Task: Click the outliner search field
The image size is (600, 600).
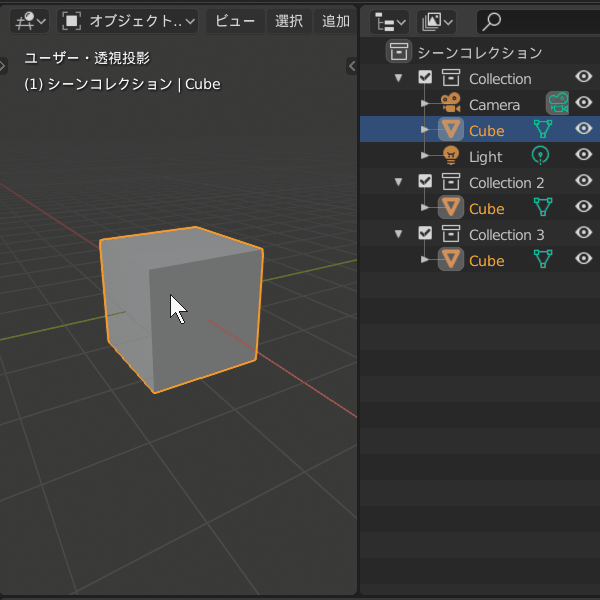Action: pos(538,22)
